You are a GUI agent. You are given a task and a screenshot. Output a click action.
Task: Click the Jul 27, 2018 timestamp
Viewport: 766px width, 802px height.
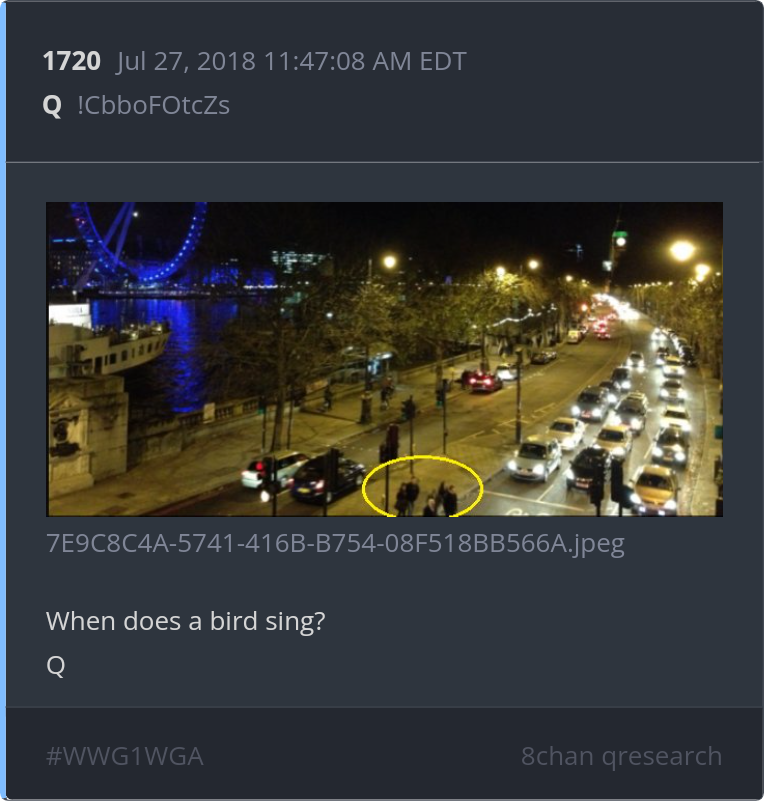pos(291,61)
